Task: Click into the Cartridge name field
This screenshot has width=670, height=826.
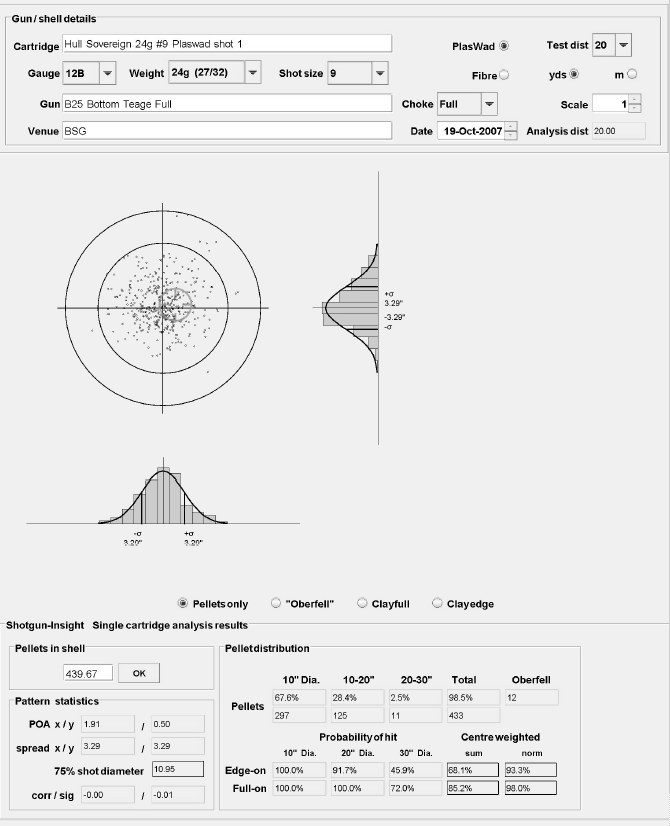Action: 226,45
